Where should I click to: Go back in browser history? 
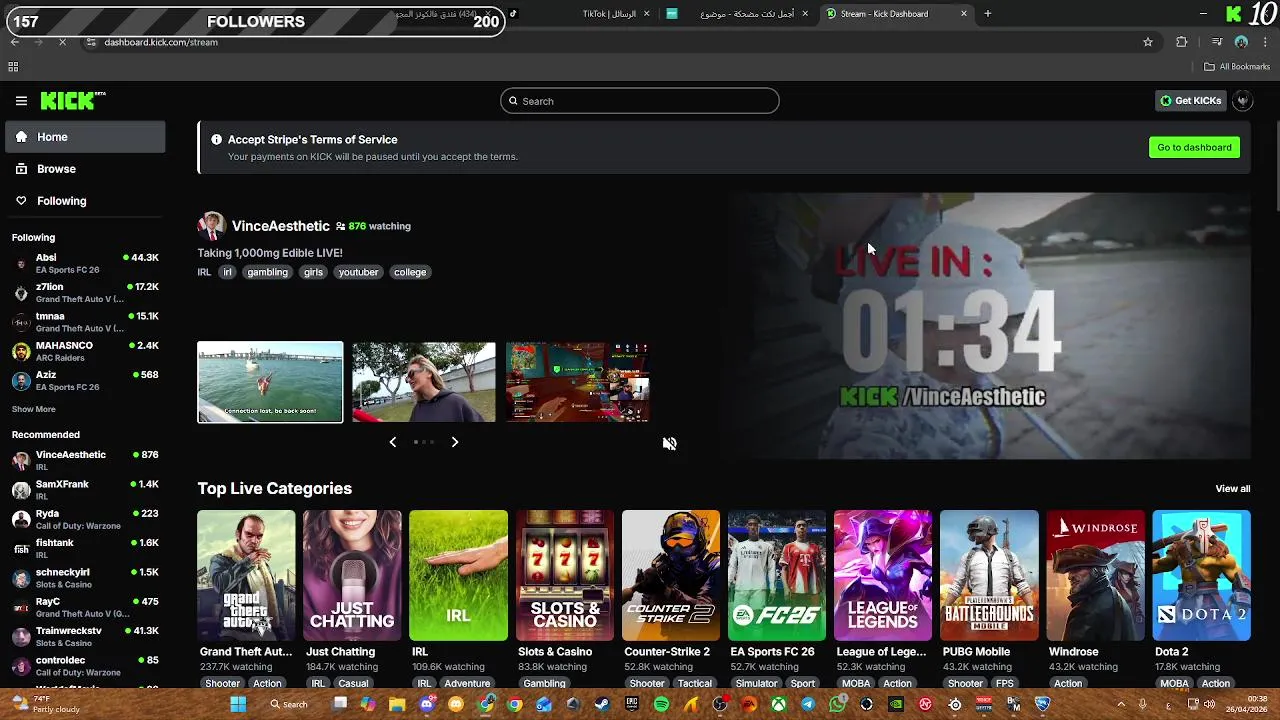(14, 42)
